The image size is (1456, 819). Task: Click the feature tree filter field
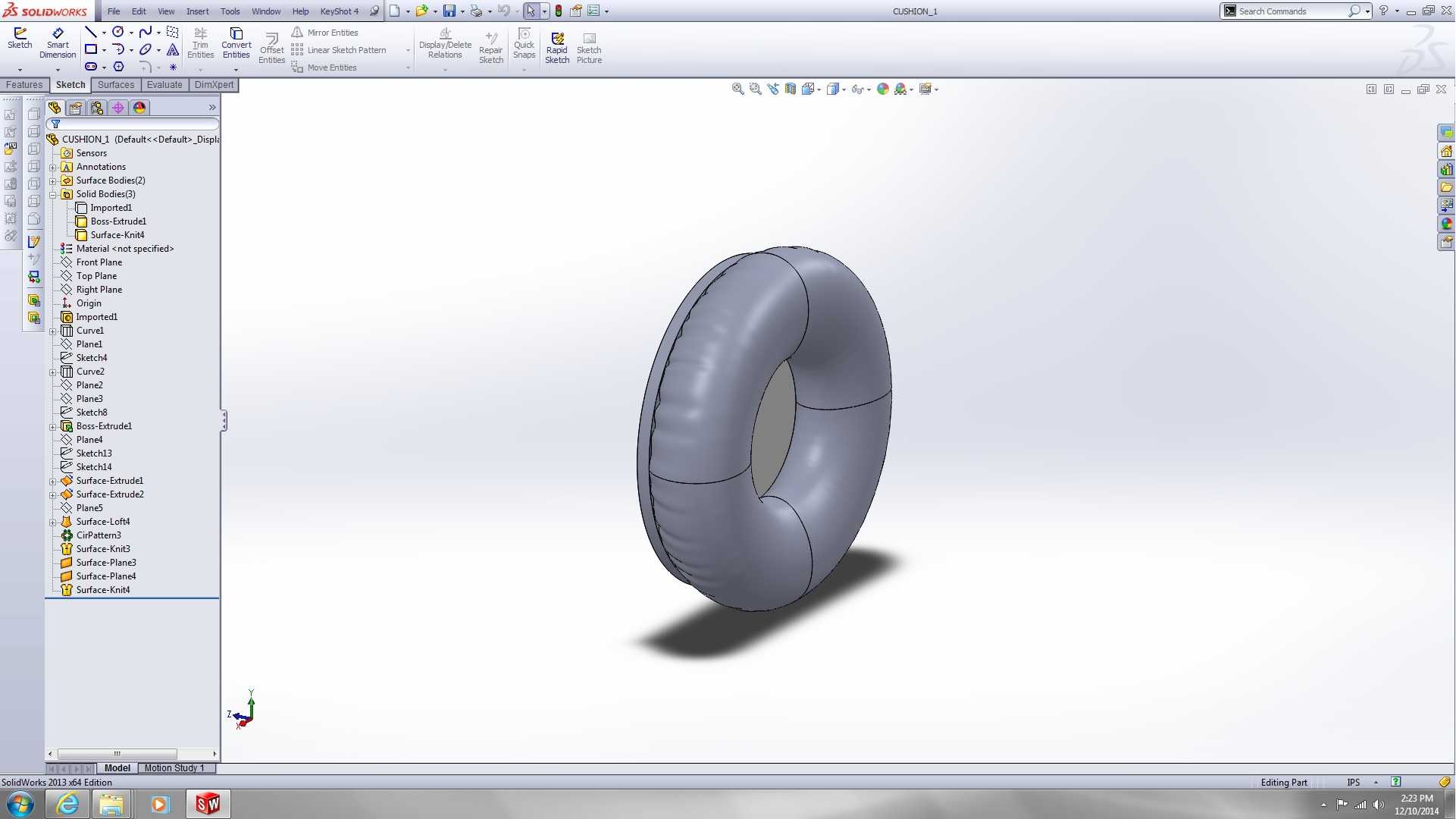point(133,124)
